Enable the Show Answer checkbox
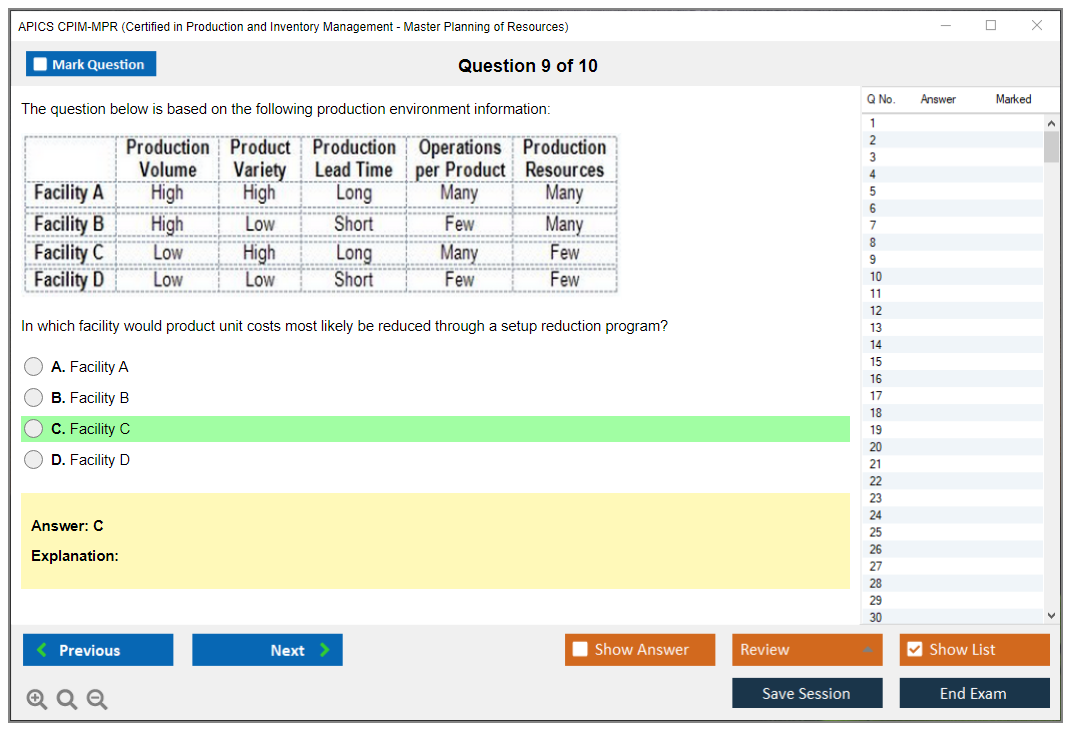 581,650
